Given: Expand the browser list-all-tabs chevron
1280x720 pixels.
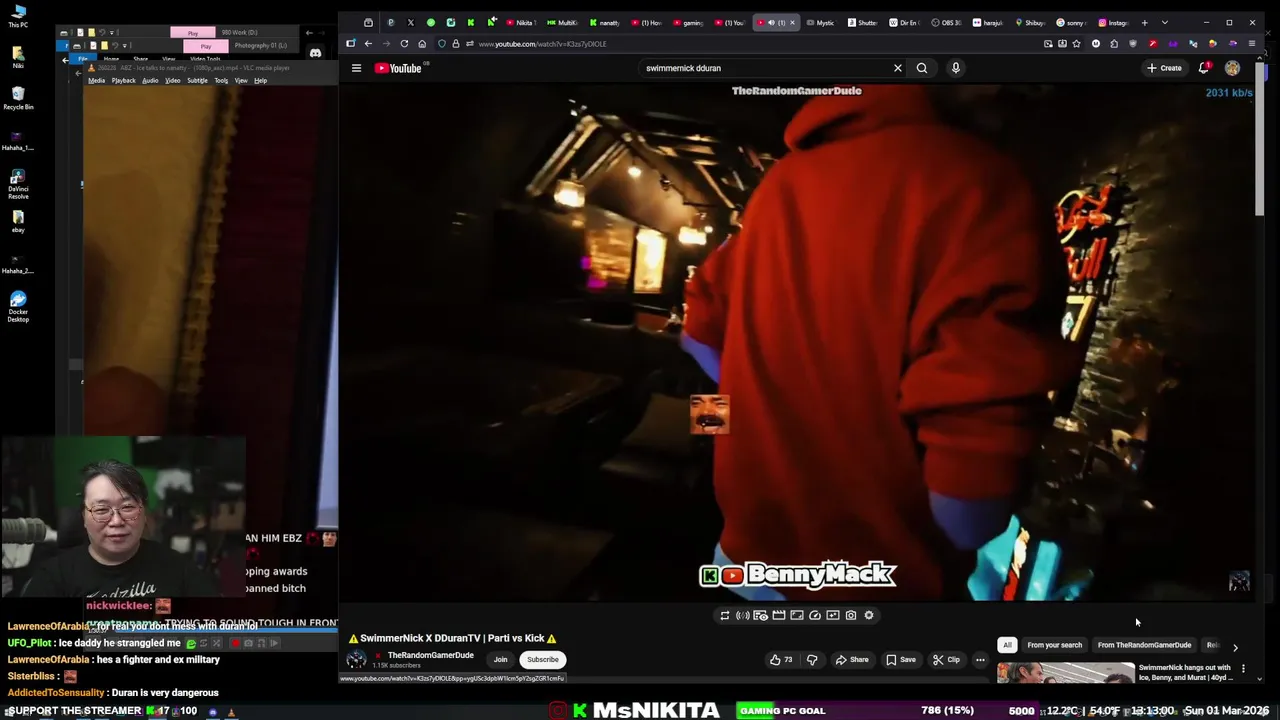Looking at the screenshot, I should point(1165,22).
